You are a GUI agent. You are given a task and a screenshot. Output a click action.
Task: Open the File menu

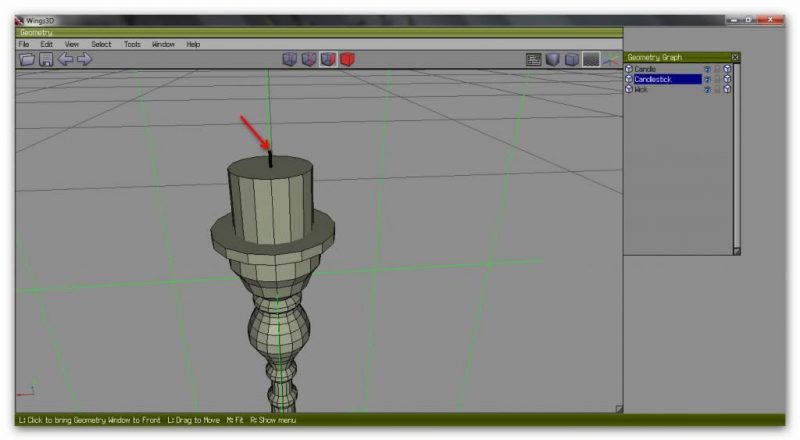[x=23, y=44]
